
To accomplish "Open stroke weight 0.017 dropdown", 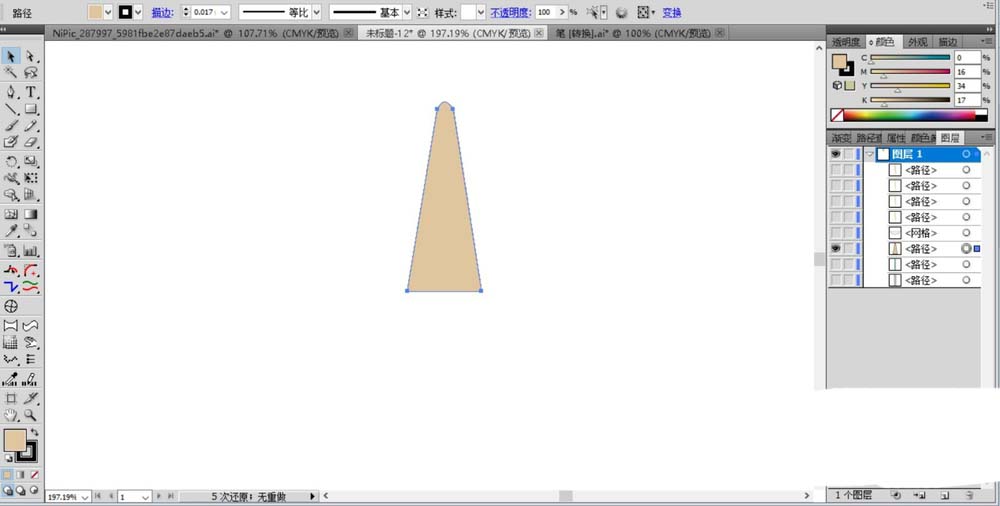I will pyautogui.click(x=224, y=12).
